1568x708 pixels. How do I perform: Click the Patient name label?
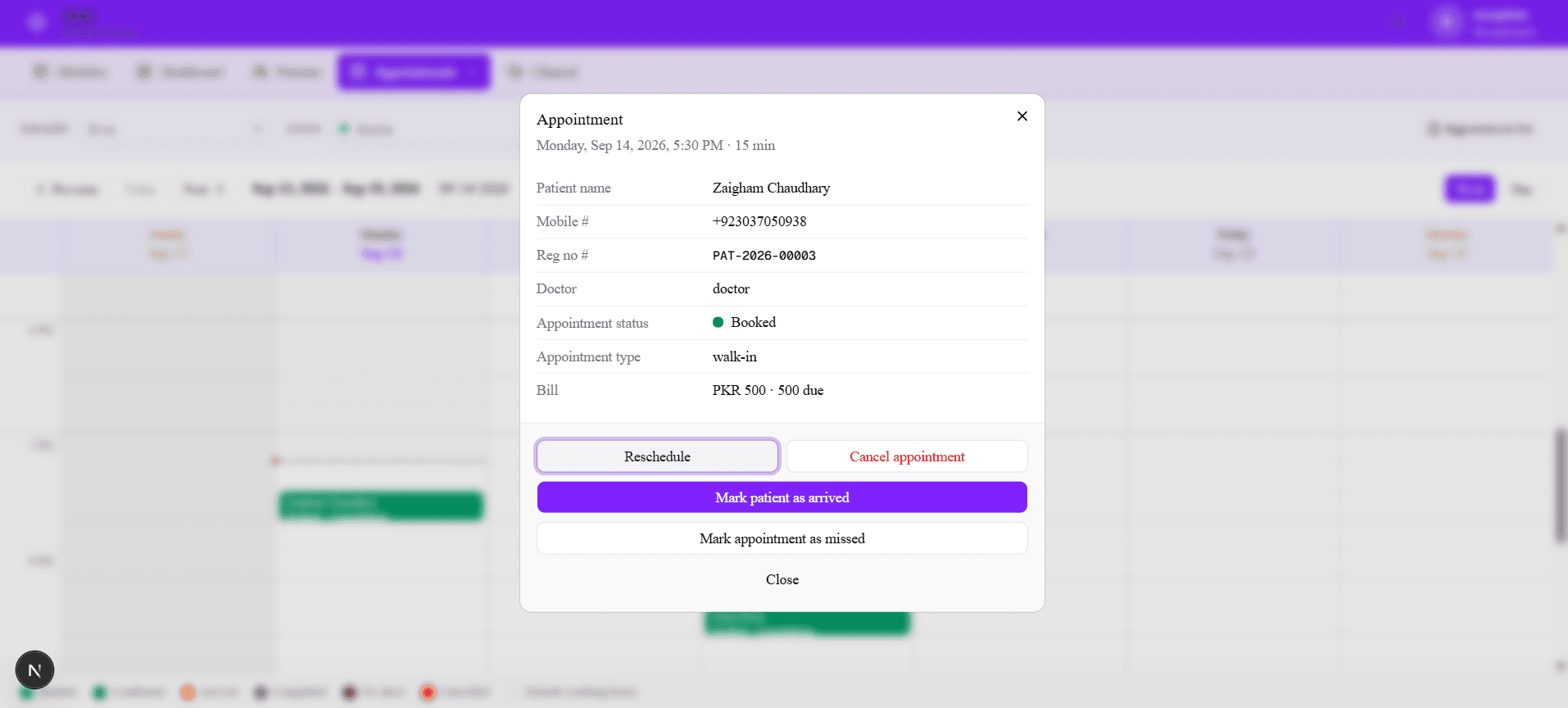tap(573, 188)
